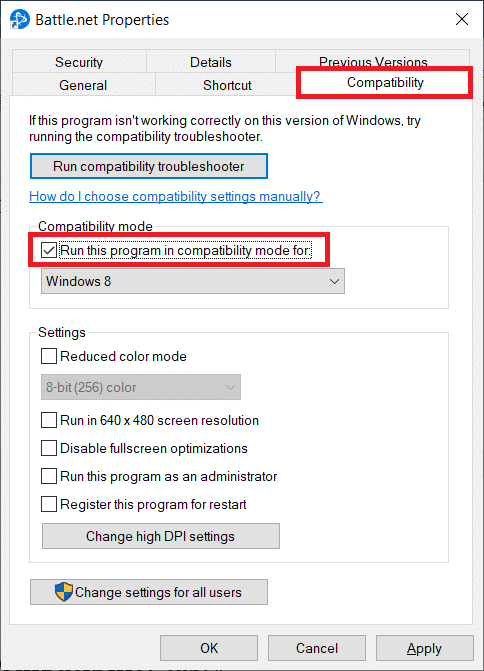
Task: Click the Battle.net icon in title bar
Action: tap(20, 20)
